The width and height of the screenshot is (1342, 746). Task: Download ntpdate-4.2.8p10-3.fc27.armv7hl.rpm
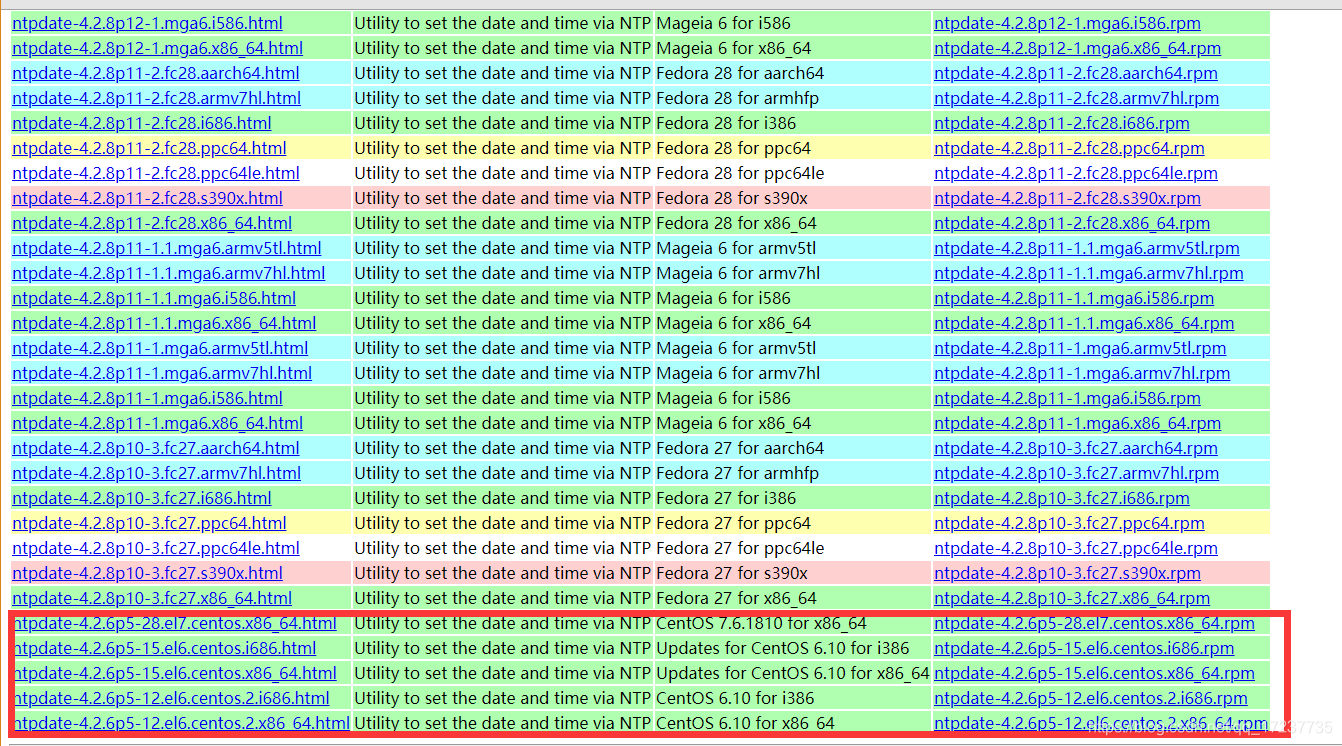click(x=1076, y=473)
